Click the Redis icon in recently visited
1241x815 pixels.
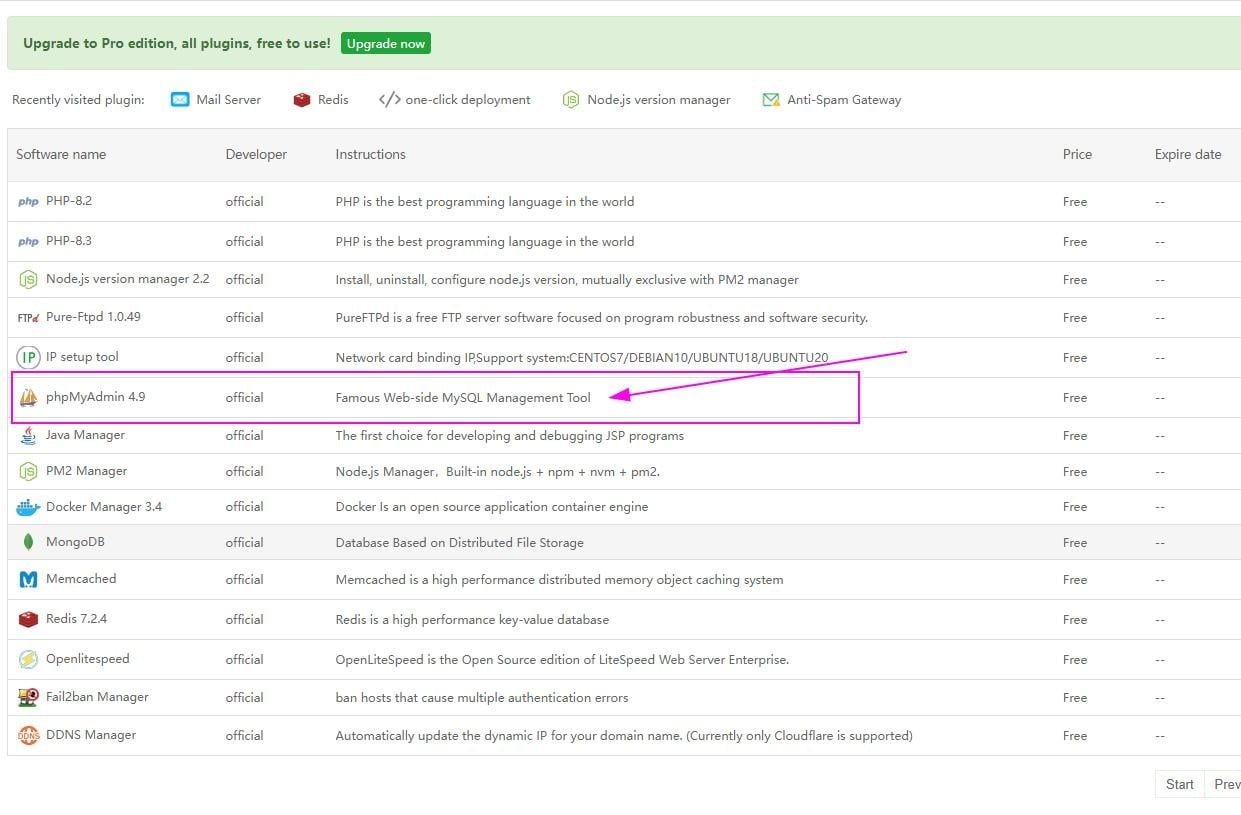[302, 100]
